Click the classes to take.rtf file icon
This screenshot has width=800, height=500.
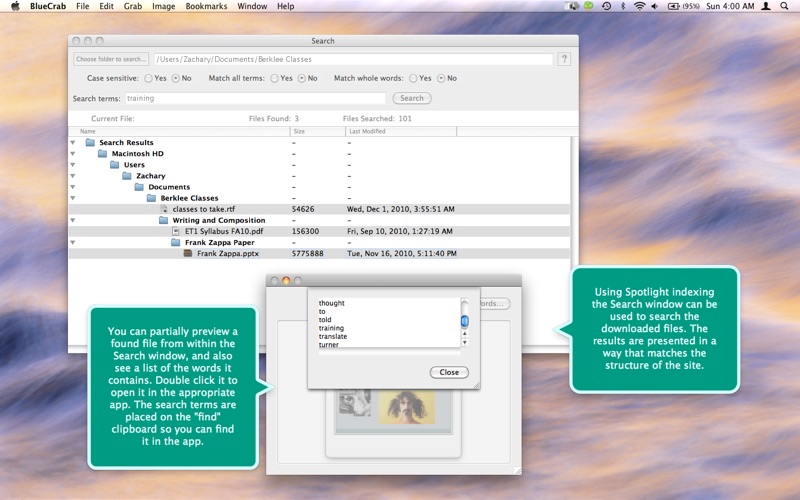tap(164, 209)
